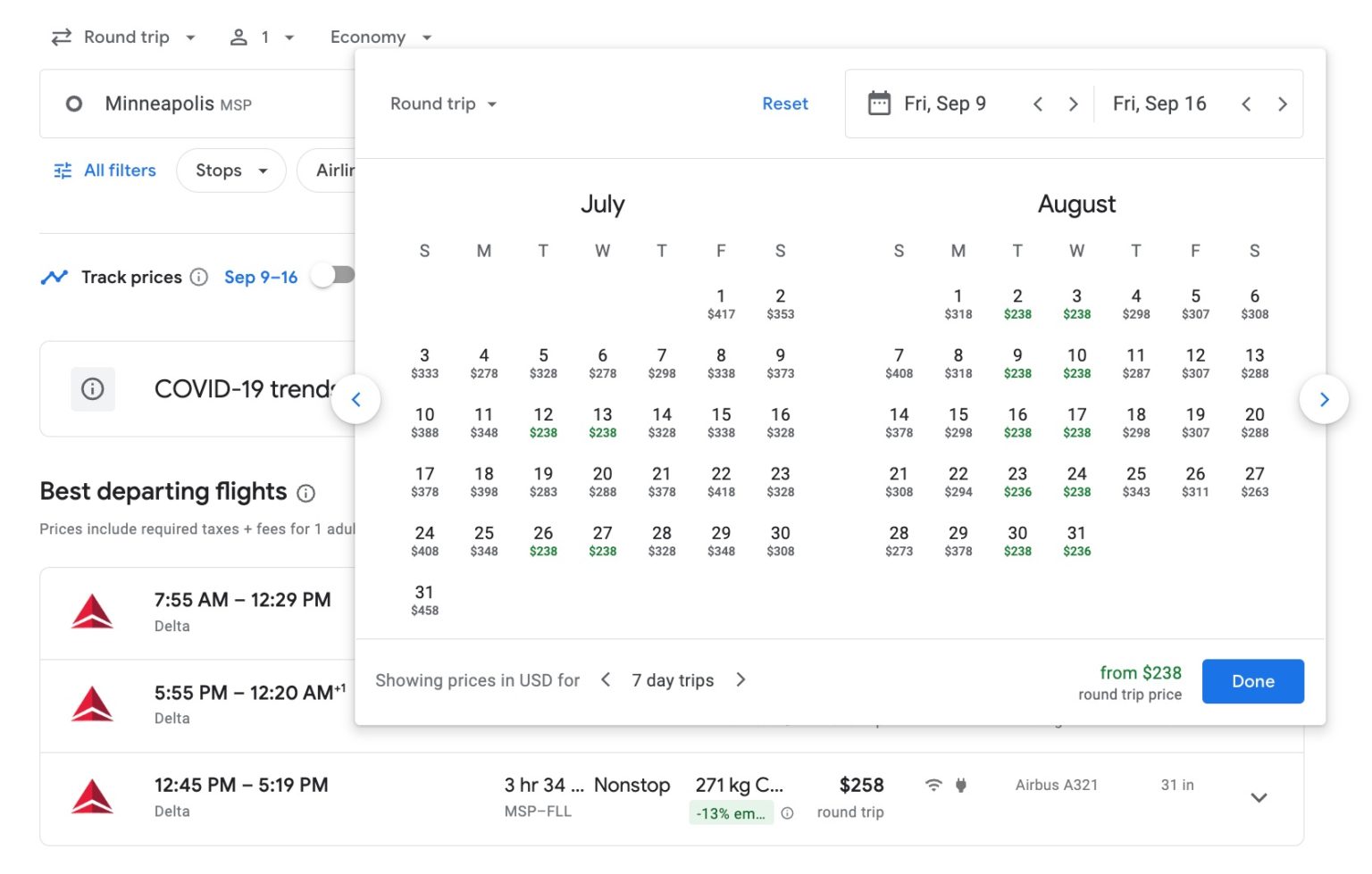
Task: Click the Minneapolis MSP origin field
Action: point(179,104)
